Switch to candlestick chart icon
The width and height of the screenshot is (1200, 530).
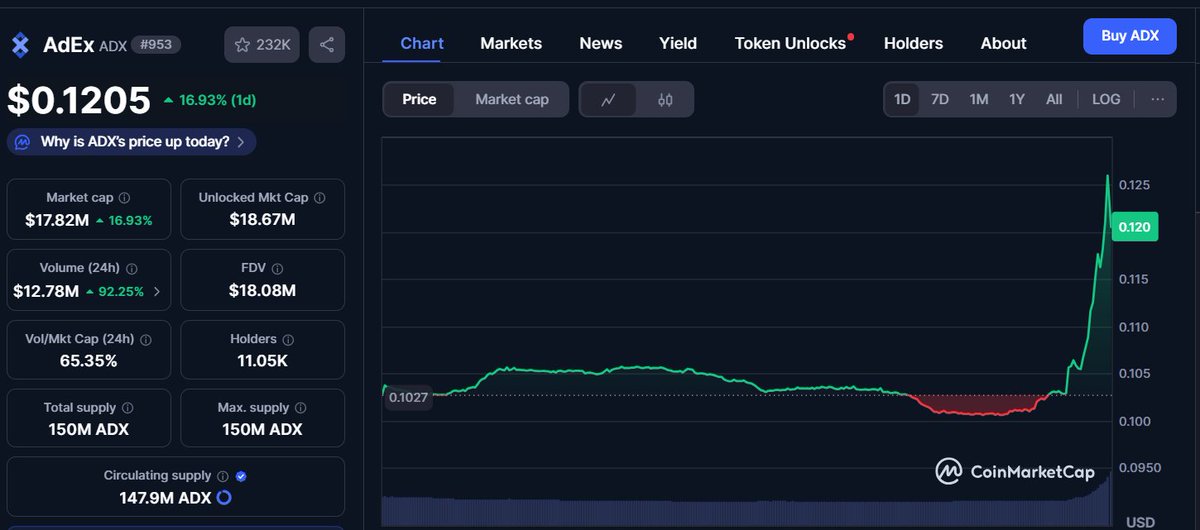click(x=665, y=99)
